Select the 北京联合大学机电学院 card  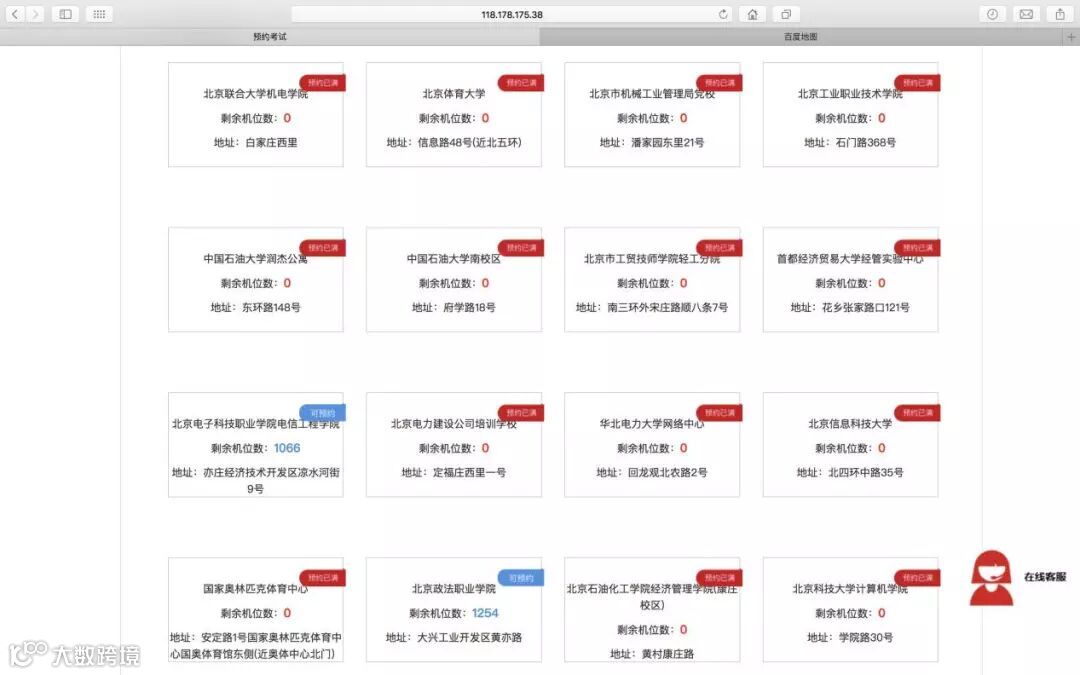click(256, 114)
